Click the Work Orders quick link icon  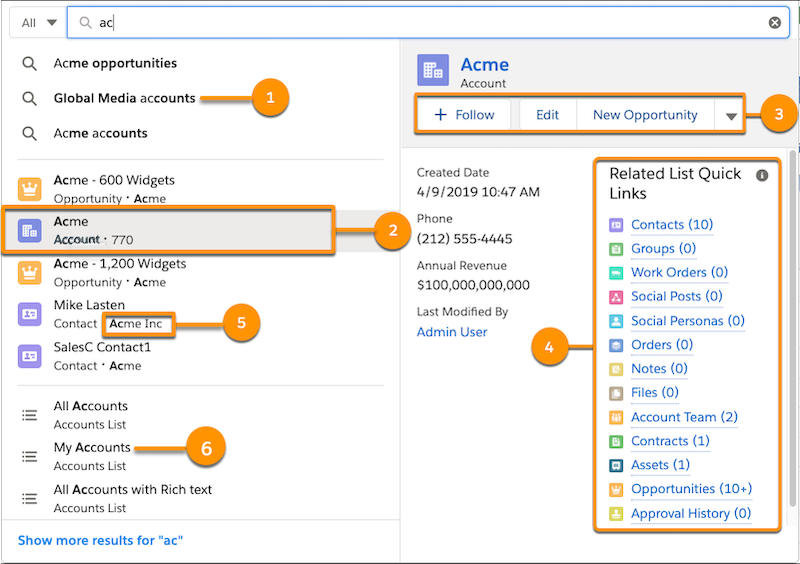pos(616,273)
